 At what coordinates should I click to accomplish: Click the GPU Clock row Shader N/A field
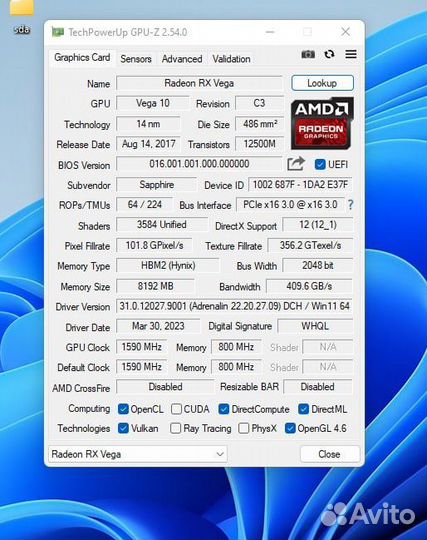(327, 347)
